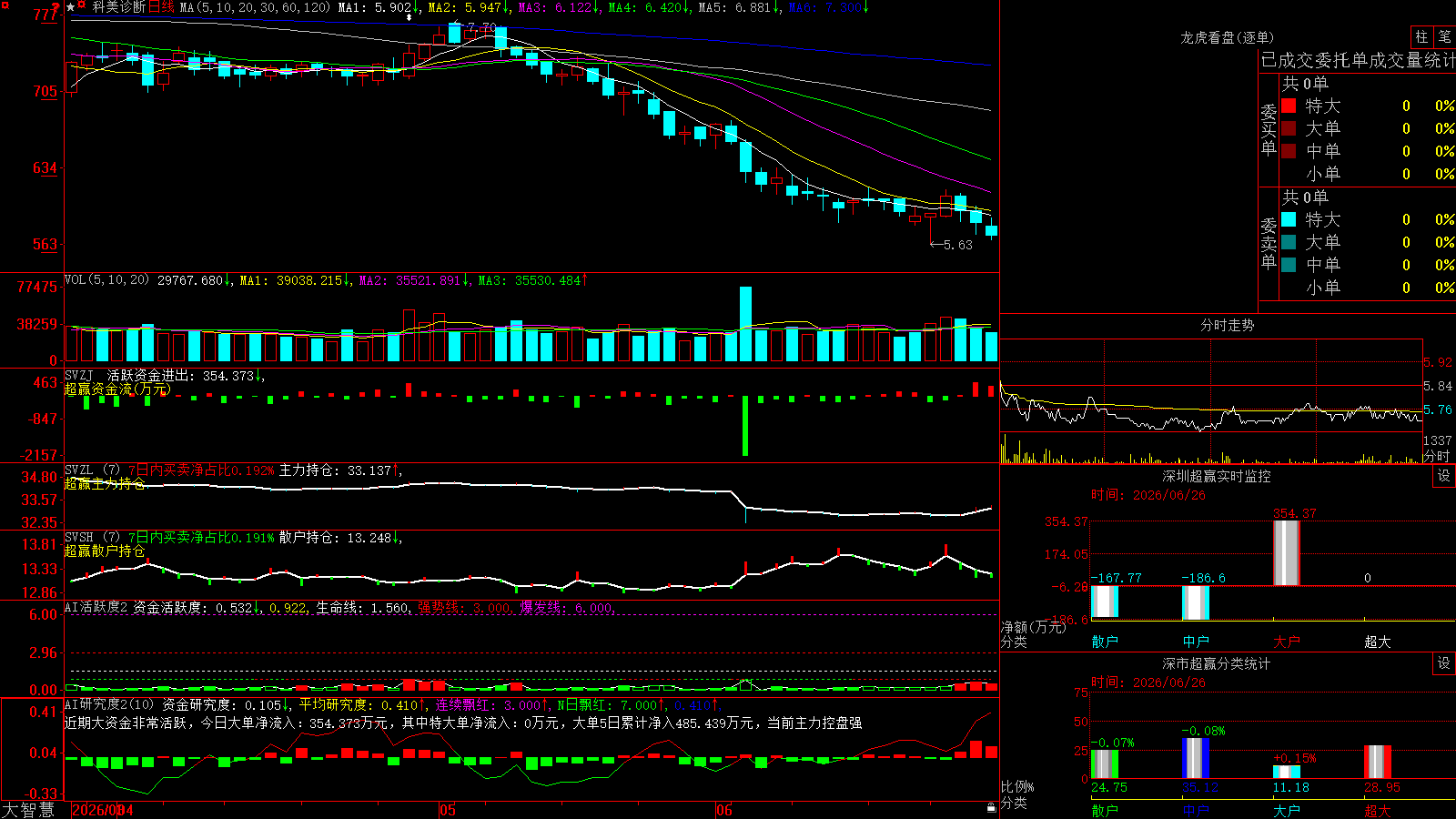Click the 龙虎看盘(逐单) panel title
Image resolution: width=1456 pixels, height=819 pixels.
pyautogui.click(x=1228, y=37)
